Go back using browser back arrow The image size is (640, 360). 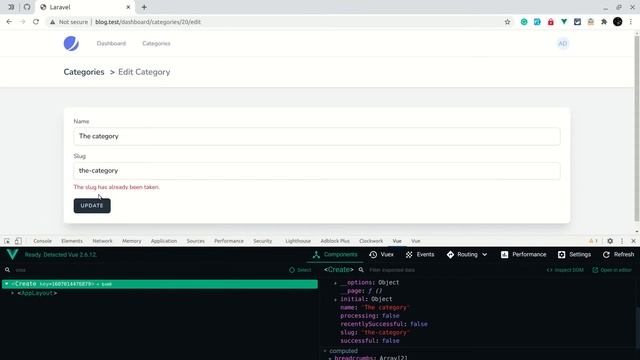(x=9, y=22)
